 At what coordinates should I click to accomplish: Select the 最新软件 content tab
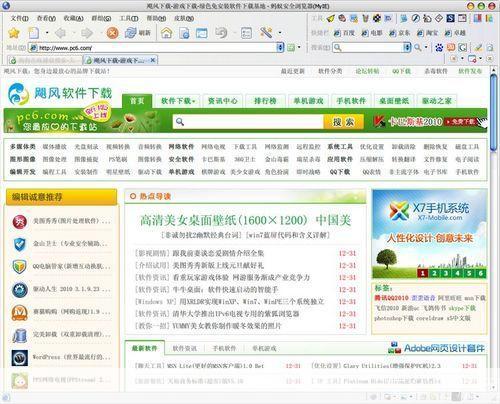(144, 348)
